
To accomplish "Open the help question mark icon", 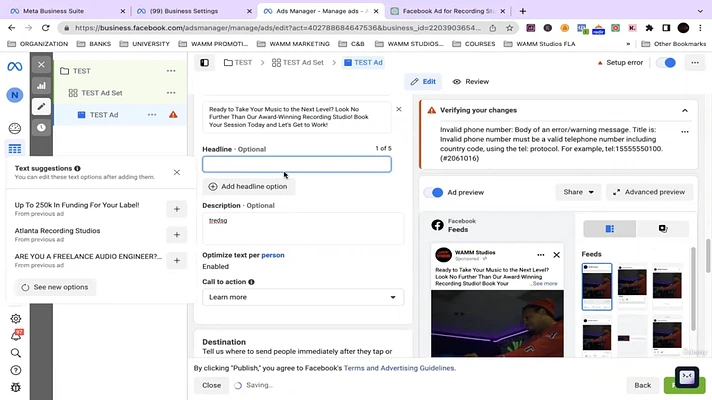I will [x=15, y=370].
